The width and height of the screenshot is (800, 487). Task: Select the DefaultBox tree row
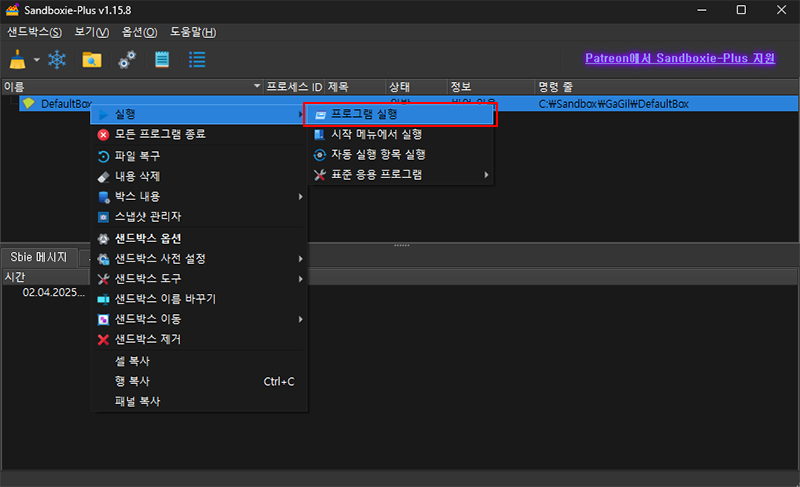tap(409, 104)
